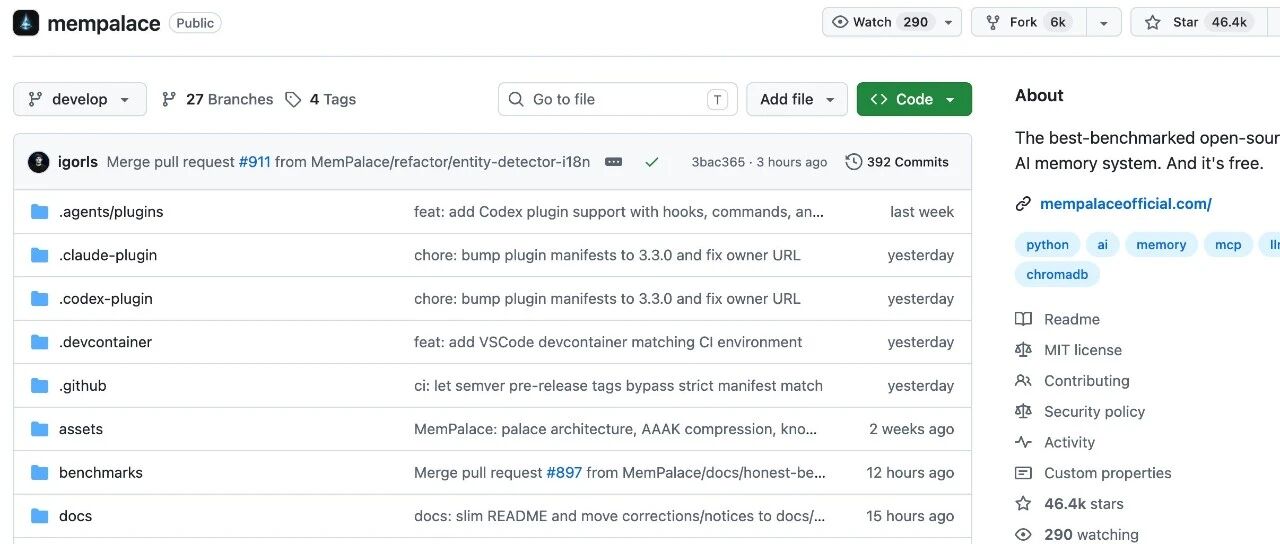Toggle Watch notifications for repository
The height and width of the screenshot is (544, 1280).
pyautogui.click(x=880, y=22)
